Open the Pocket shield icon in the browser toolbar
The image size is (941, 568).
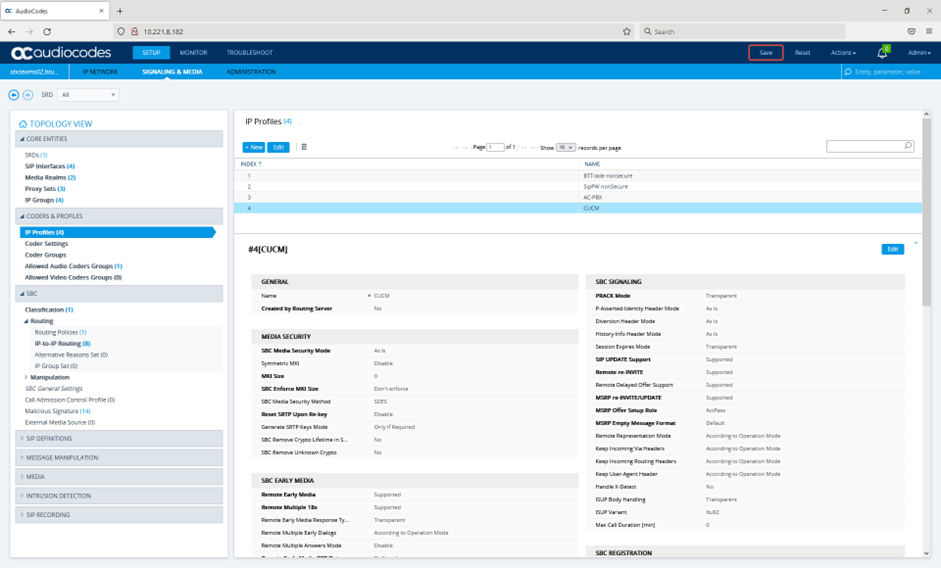[912, 31]
